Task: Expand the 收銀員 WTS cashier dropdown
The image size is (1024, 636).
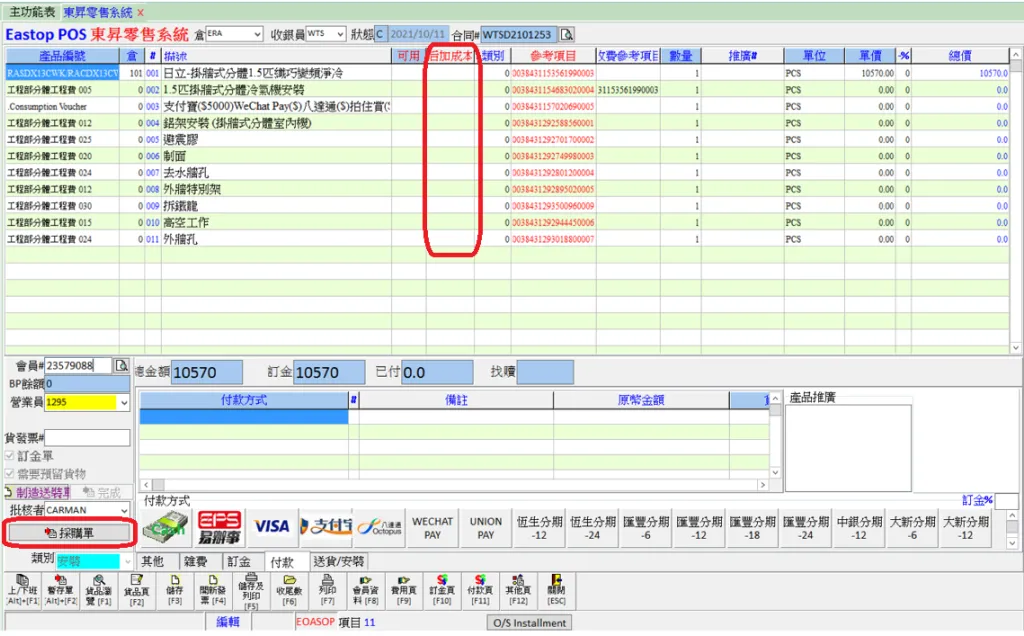Action: [340, 34]
